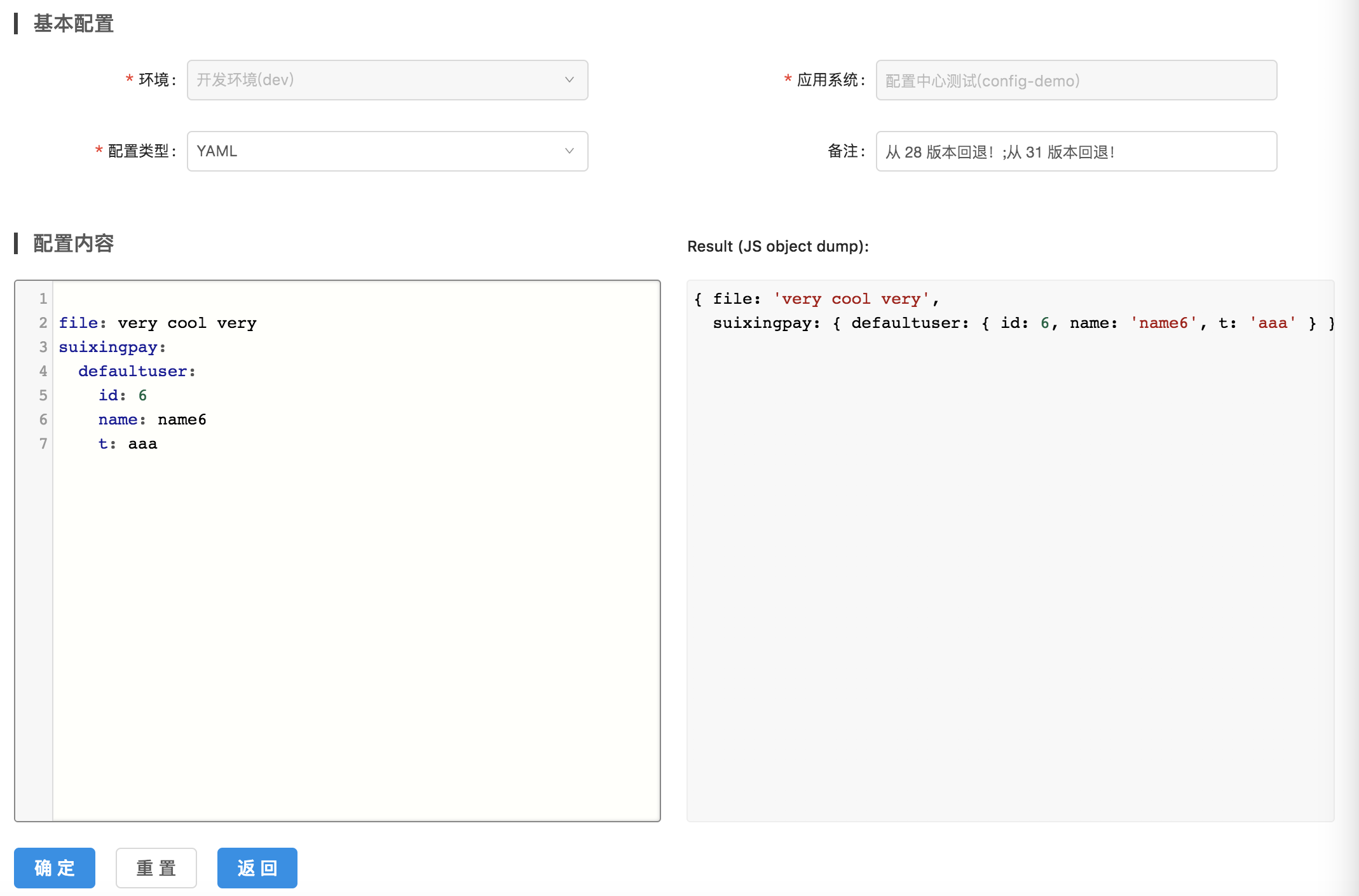
Task: Open the 配置类型 YAML dropdown
Action: point(375,151)
